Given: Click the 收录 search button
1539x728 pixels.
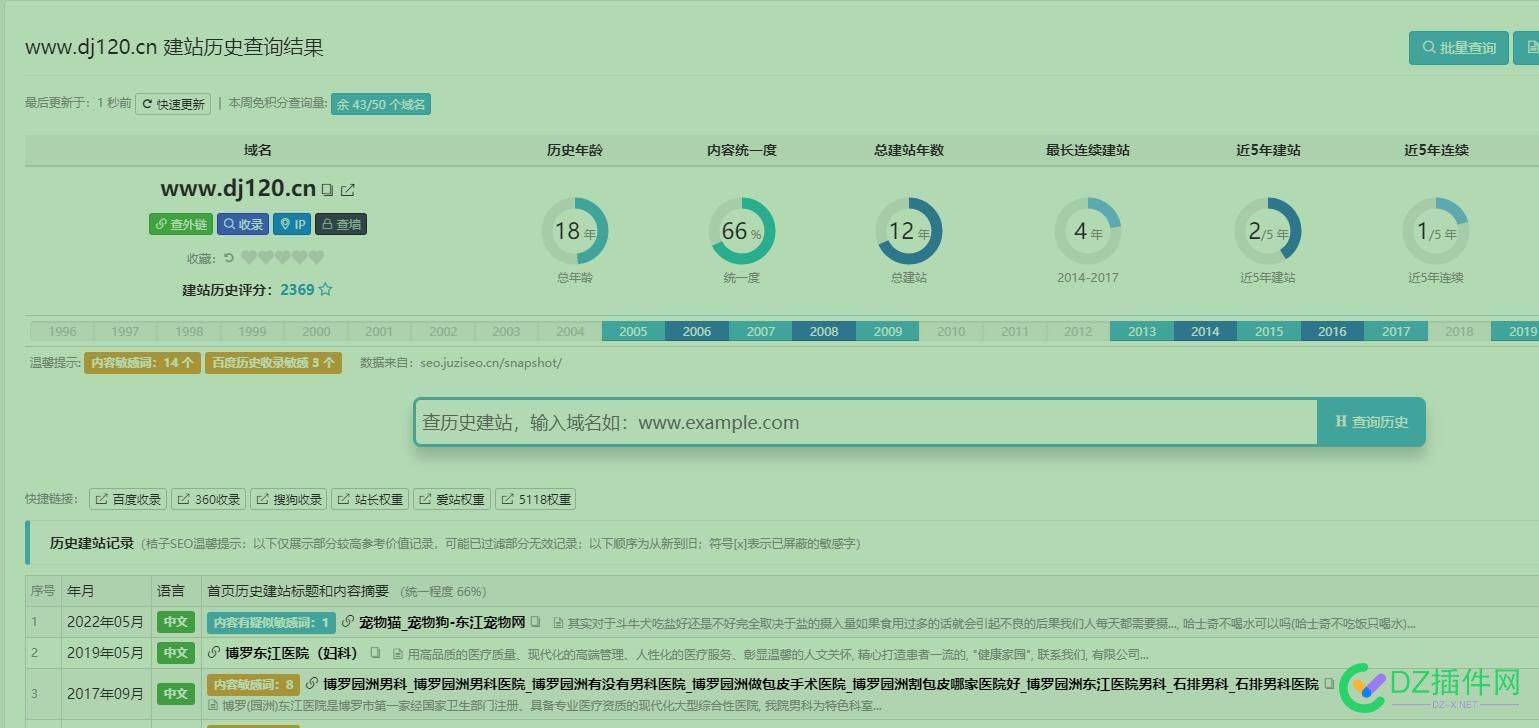Looking at the screenshot, I should click(x=243, y=224).
